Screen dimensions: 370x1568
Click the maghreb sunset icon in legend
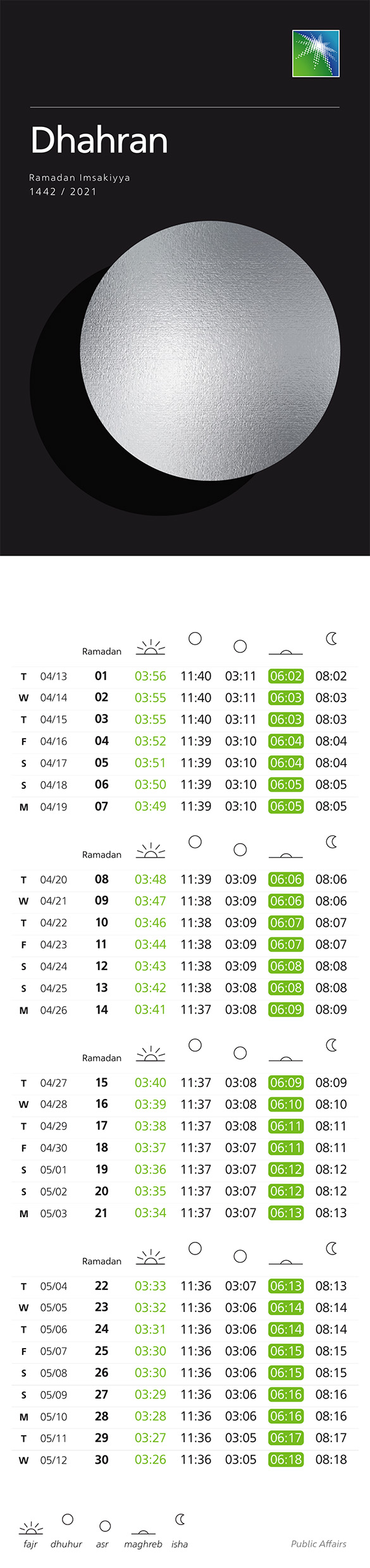pos(144,1531)
